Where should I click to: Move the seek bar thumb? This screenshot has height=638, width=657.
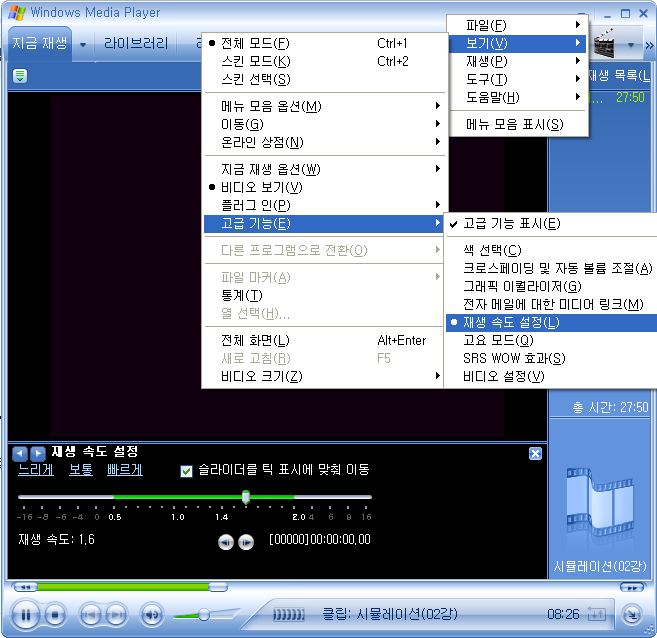218,587
